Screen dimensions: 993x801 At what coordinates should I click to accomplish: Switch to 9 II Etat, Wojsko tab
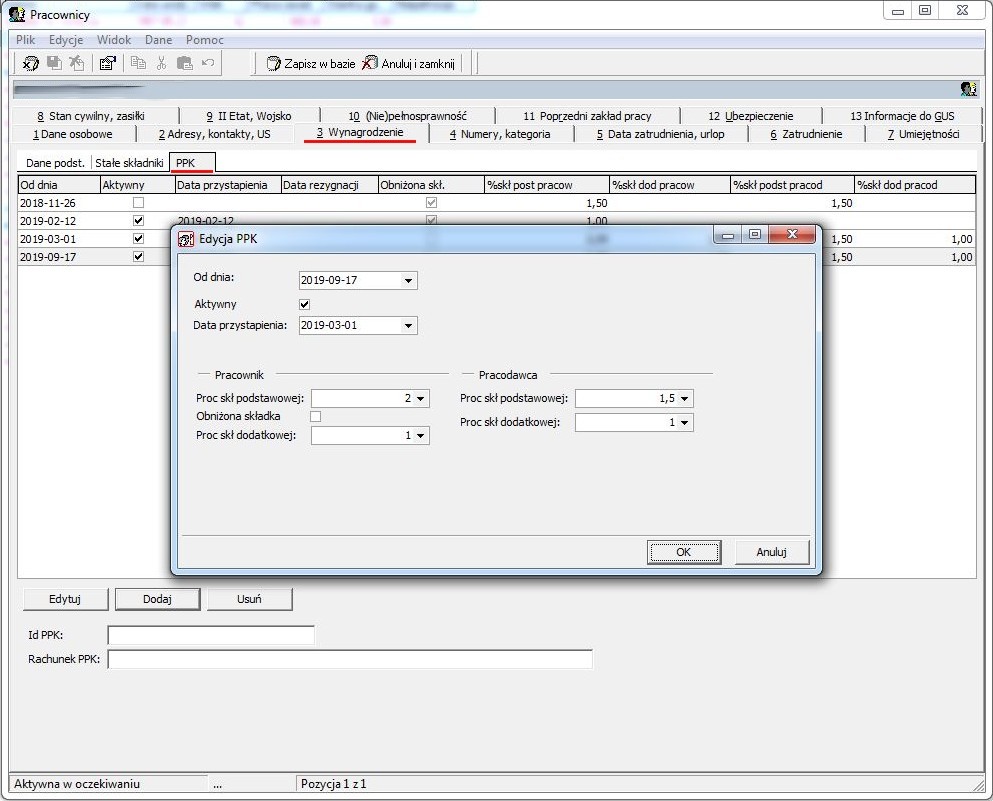[x=249, y=116]
